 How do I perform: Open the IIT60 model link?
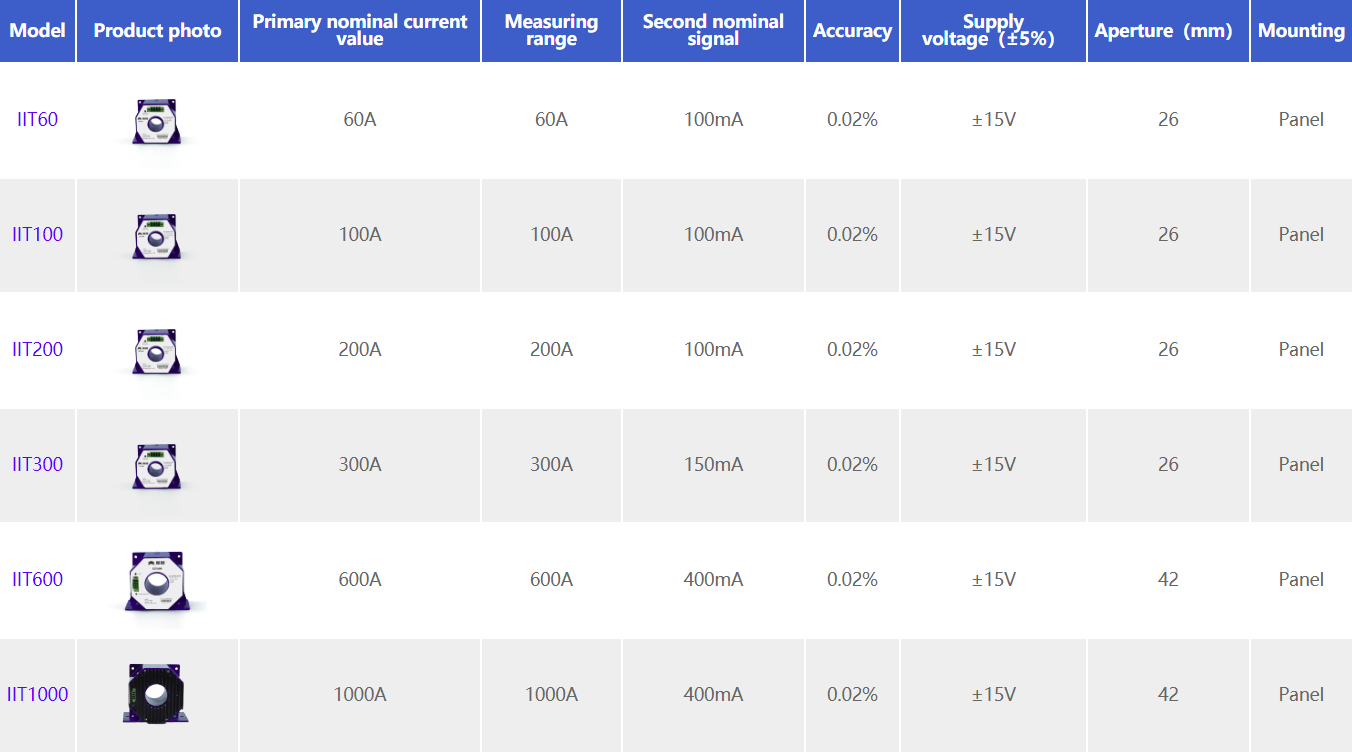tap(37, 120)
